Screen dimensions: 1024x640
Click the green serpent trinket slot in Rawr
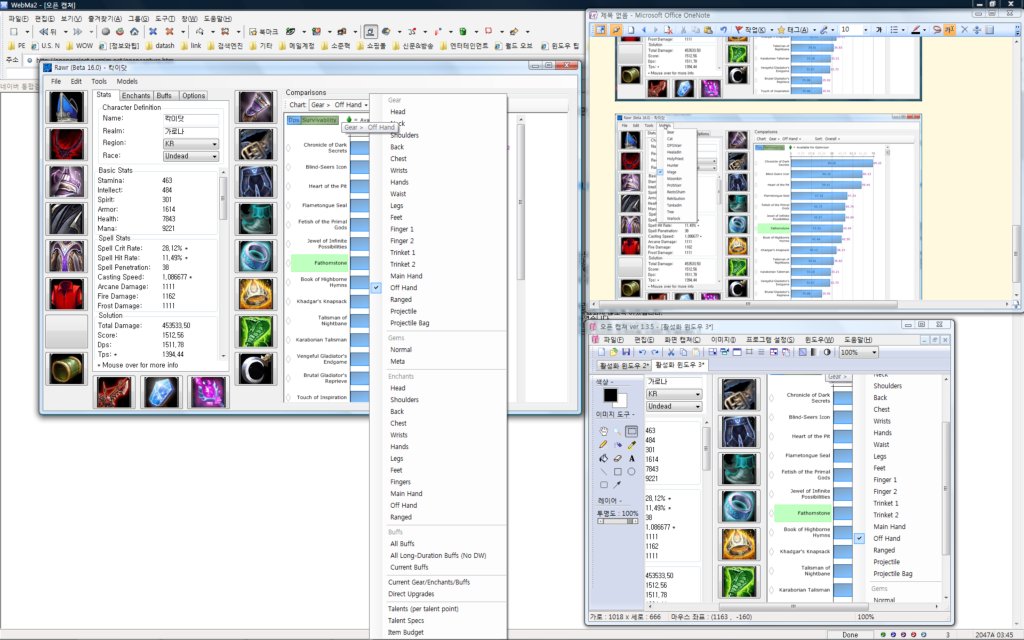pyautogui.click(x=256, y=331)
